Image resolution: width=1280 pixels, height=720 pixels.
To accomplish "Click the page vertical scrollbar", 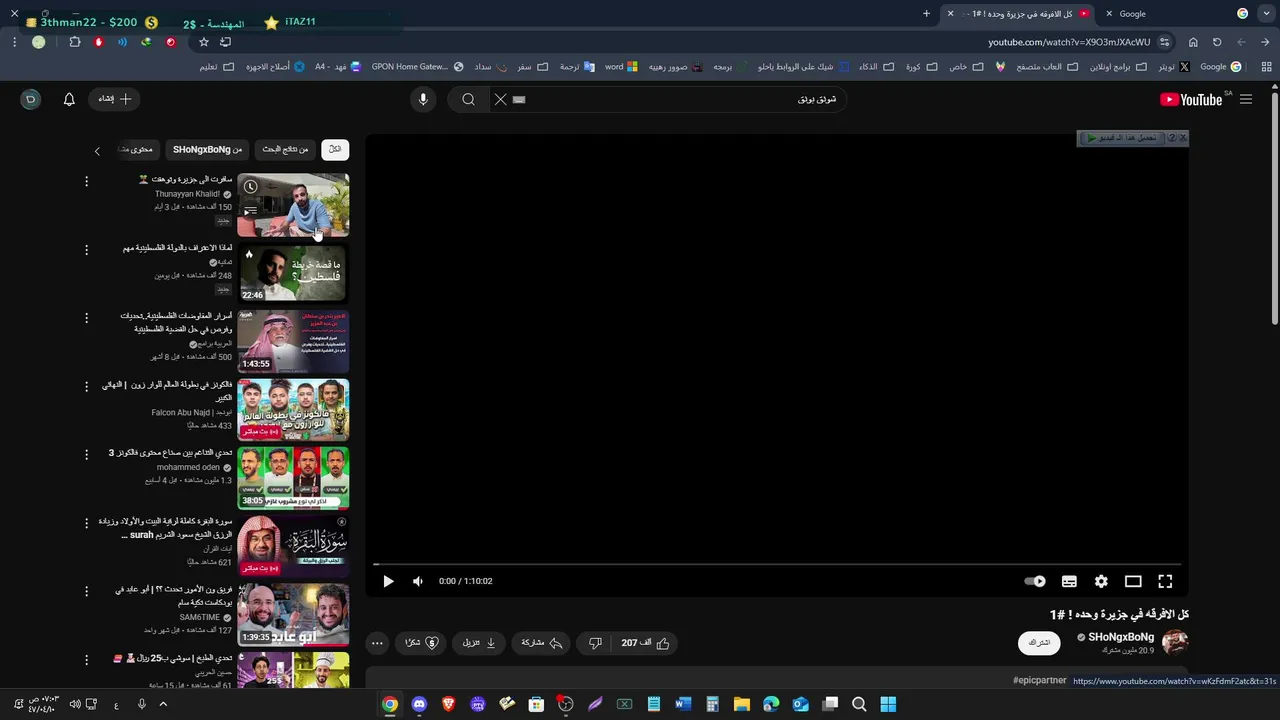I will point(1274,210).
